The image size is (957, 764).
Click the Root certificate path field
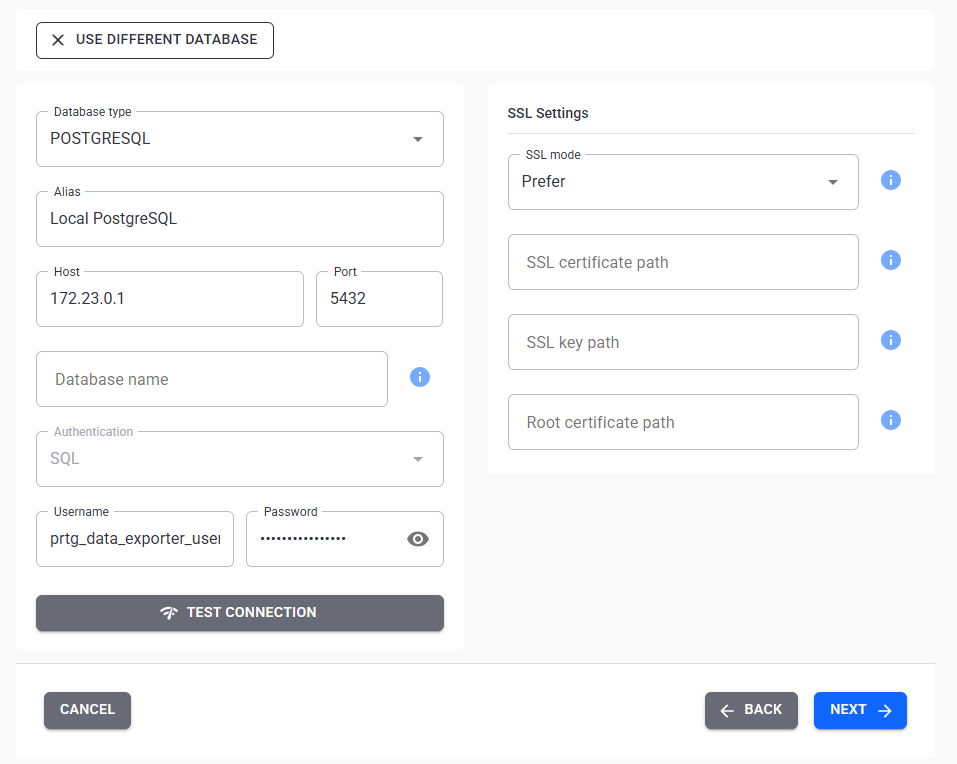[x=683, y=422]
